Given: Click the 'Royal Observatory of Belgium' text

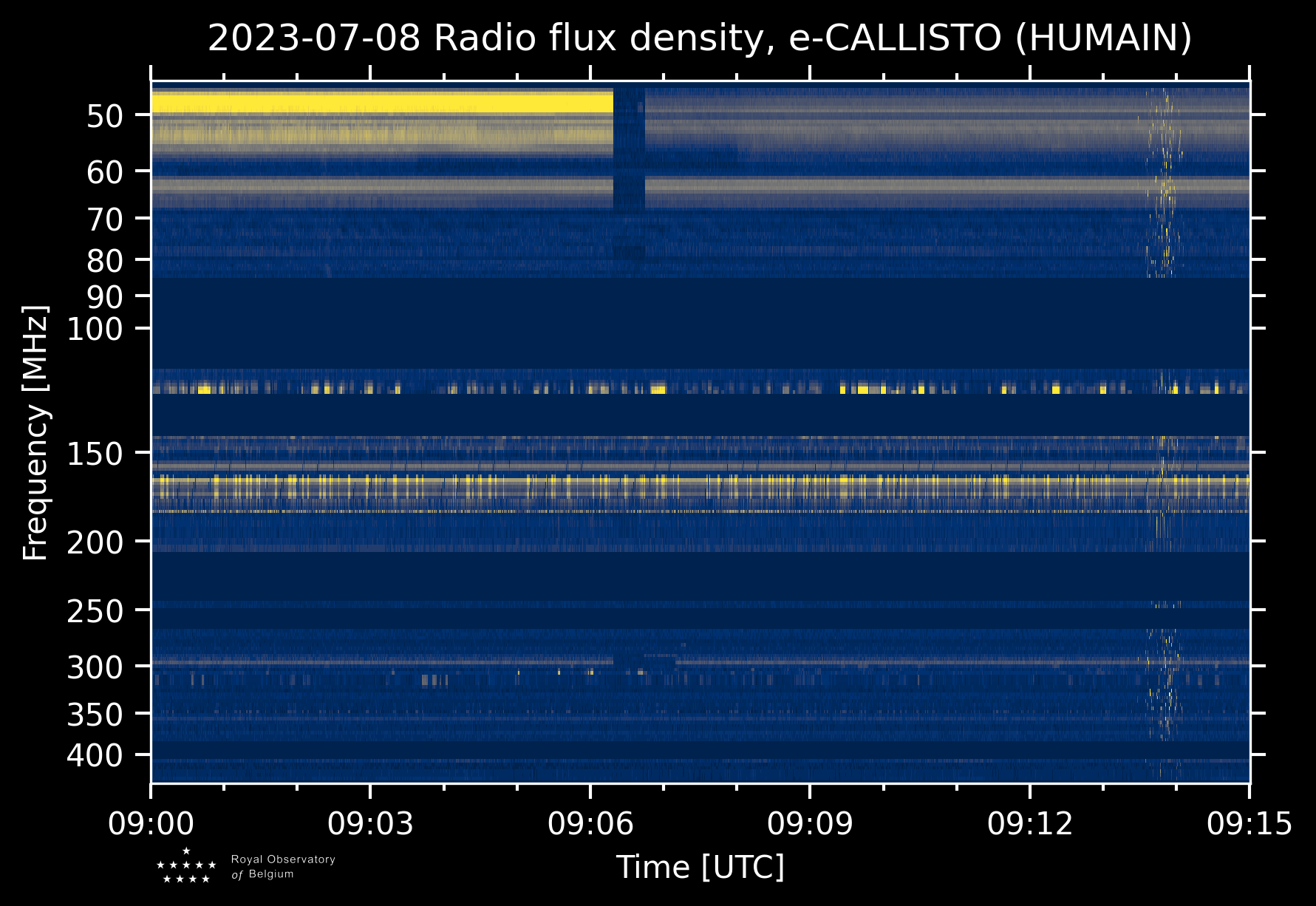Looking at the screenshot, I should 283,867.
